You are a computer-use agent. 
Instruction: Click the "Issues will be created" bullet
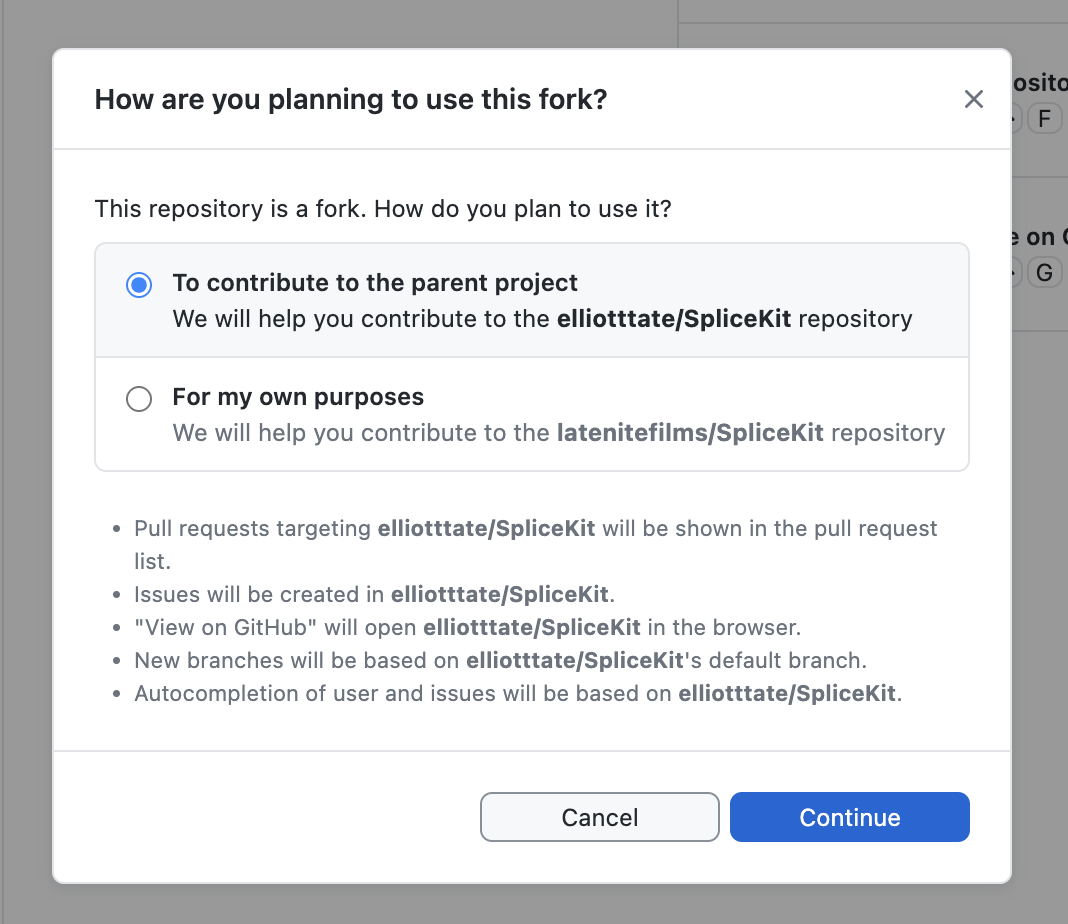click(374, 594)
